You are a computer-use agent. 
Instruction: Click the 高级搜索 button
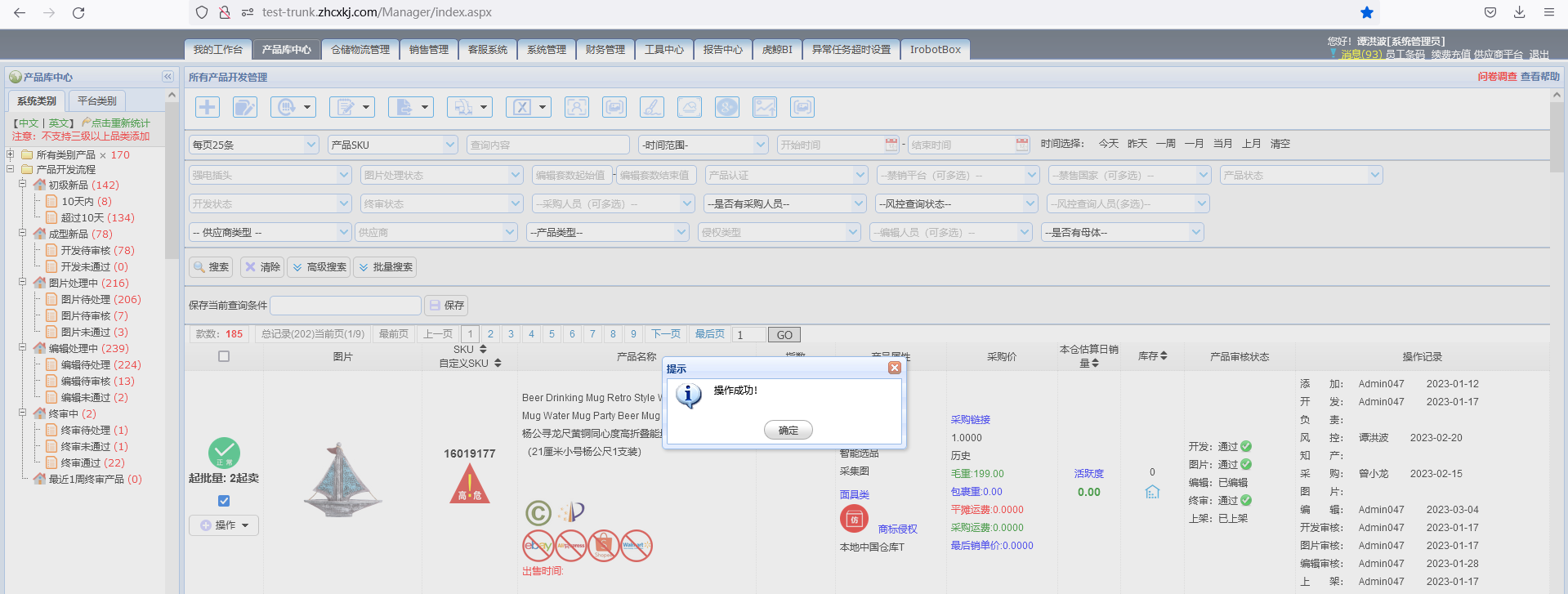click(319, 267)
